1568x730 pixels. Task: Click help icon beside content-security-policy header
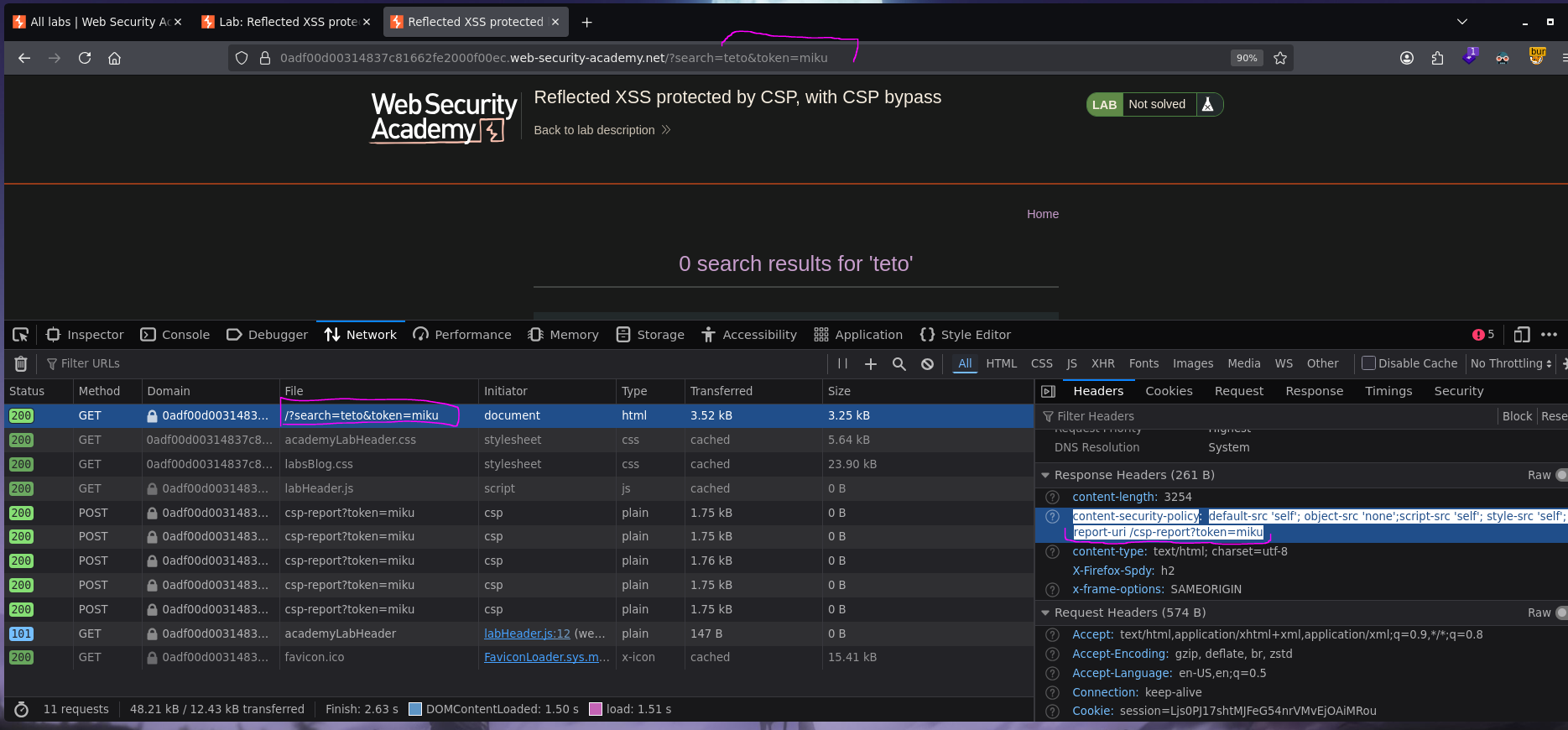(x=1053, y=517)
